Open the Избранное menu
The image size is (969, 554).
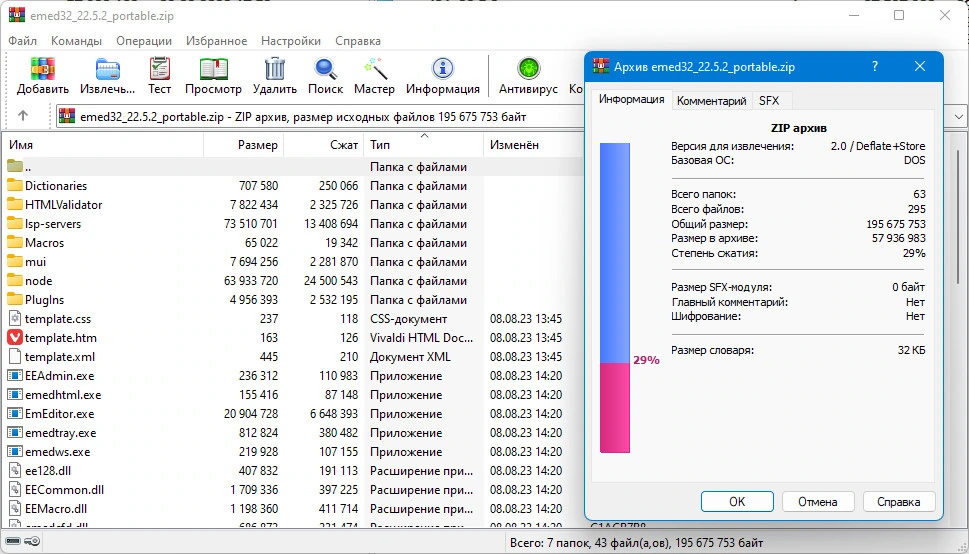(216, 41)
